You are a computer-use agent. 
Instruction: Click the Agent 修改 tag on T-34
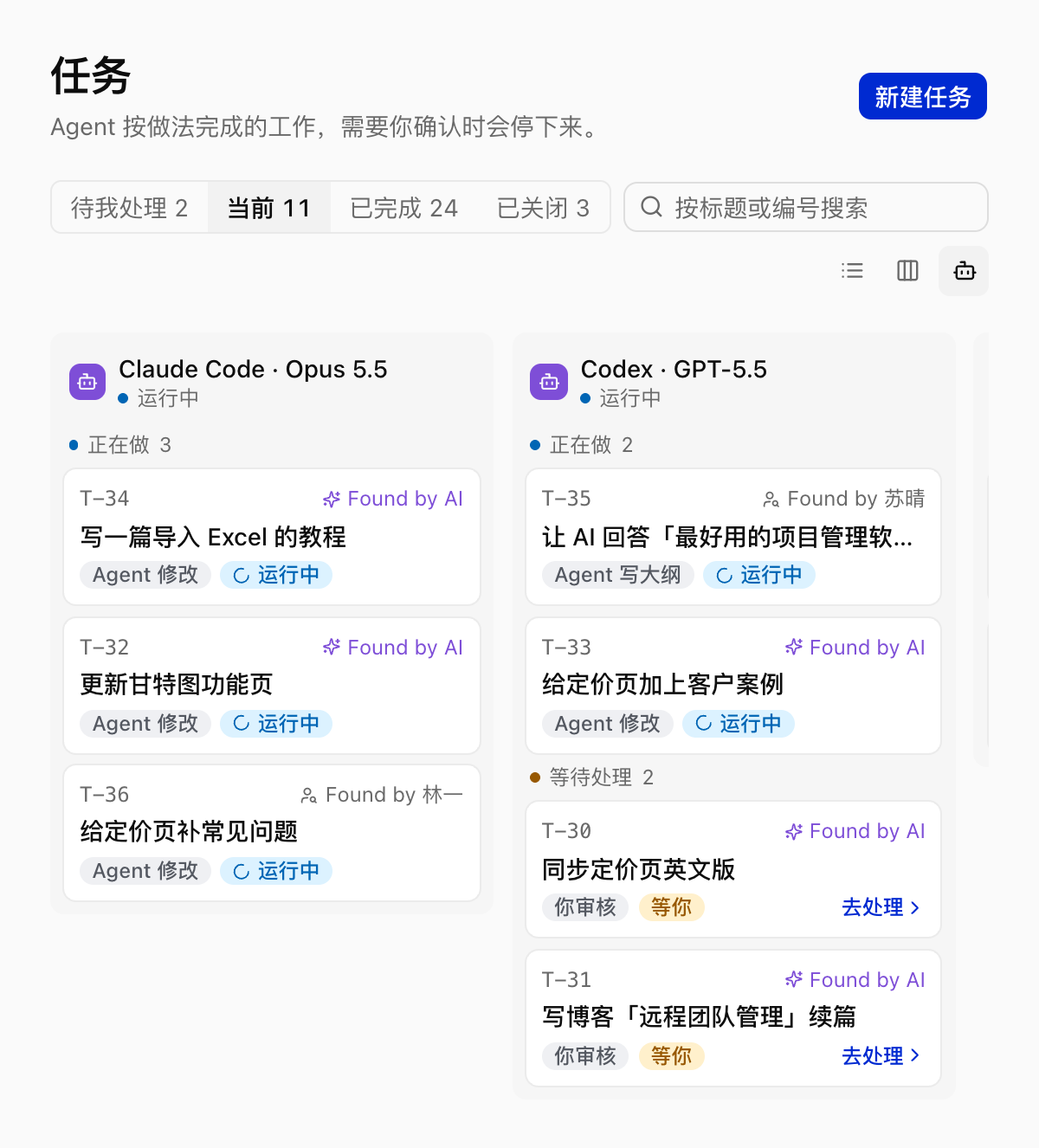click(145, 575)
